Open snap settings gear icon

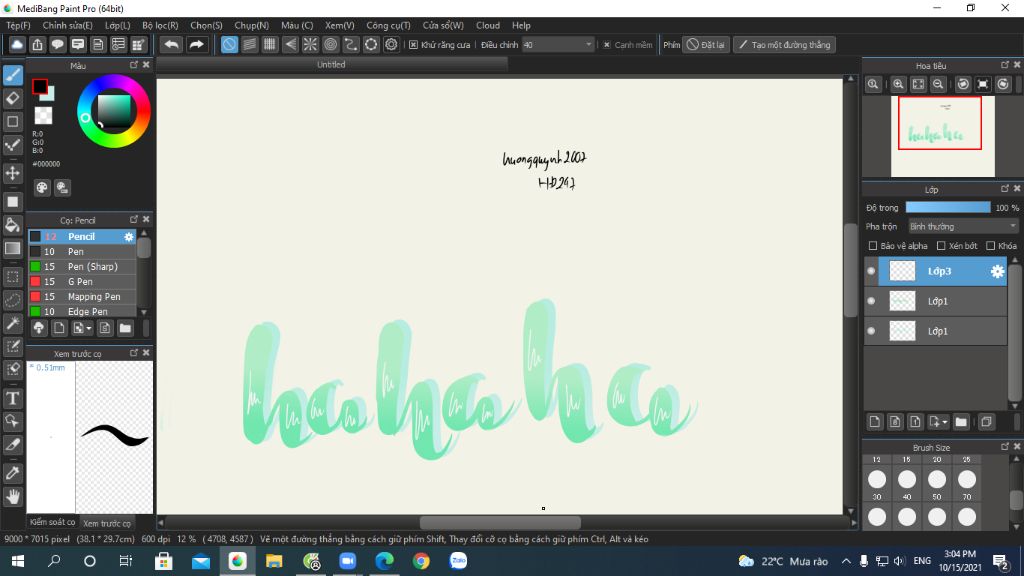click(x=391, y=44)
